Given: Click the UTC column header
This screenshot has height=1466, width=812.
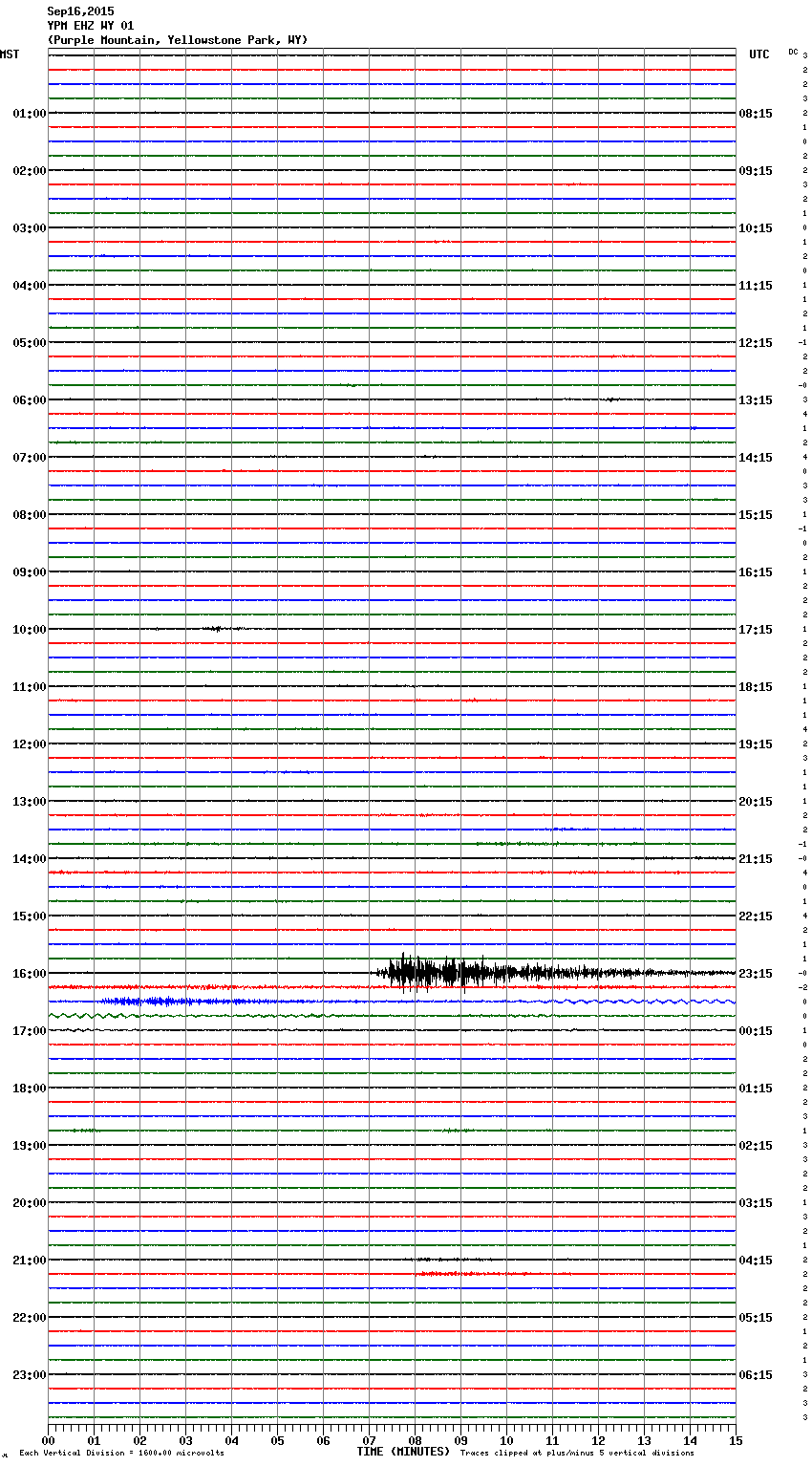Looking at the screenshot, I should (759, 54).
